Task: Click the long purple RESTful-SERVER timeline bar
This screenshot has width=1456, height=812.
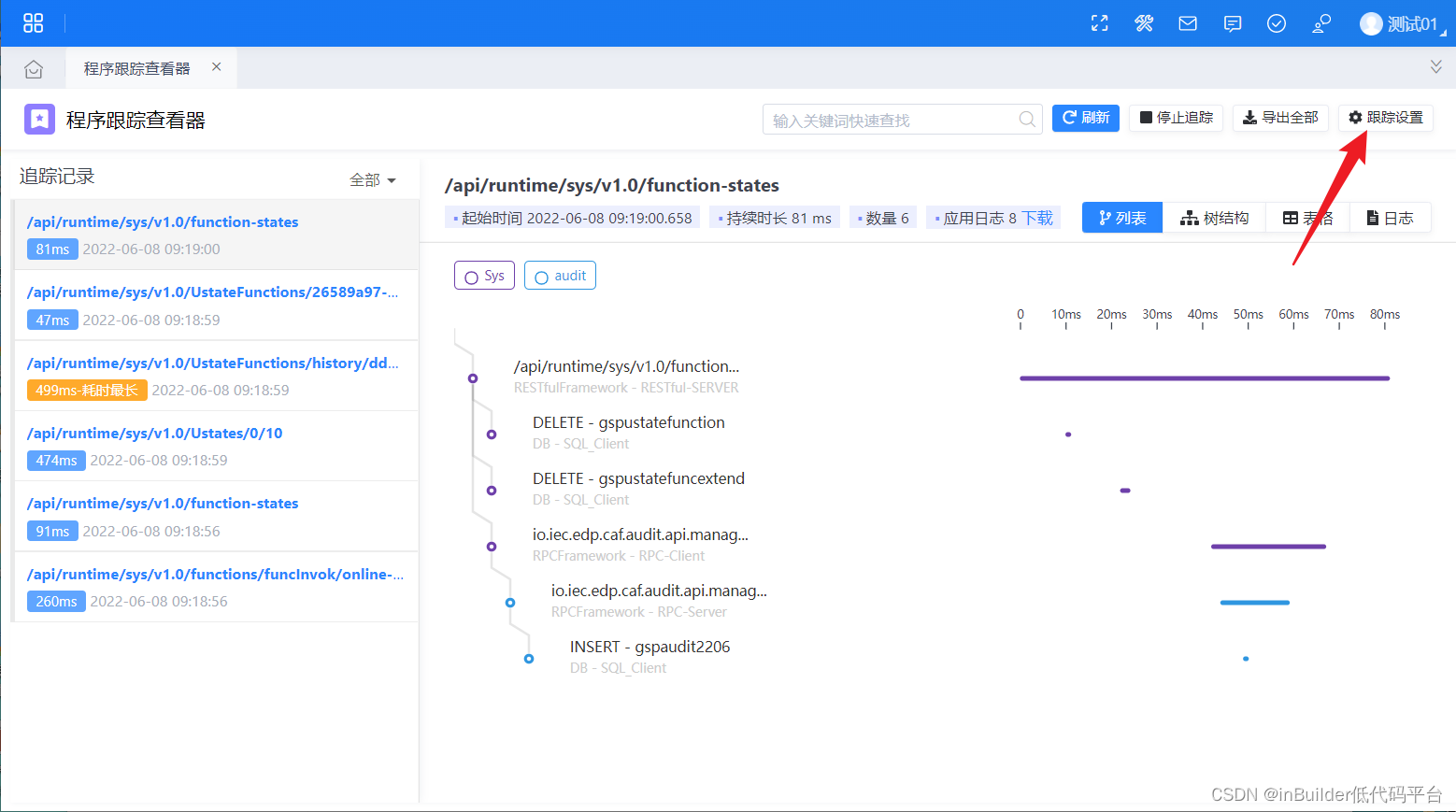Action: click(1205, 378)
